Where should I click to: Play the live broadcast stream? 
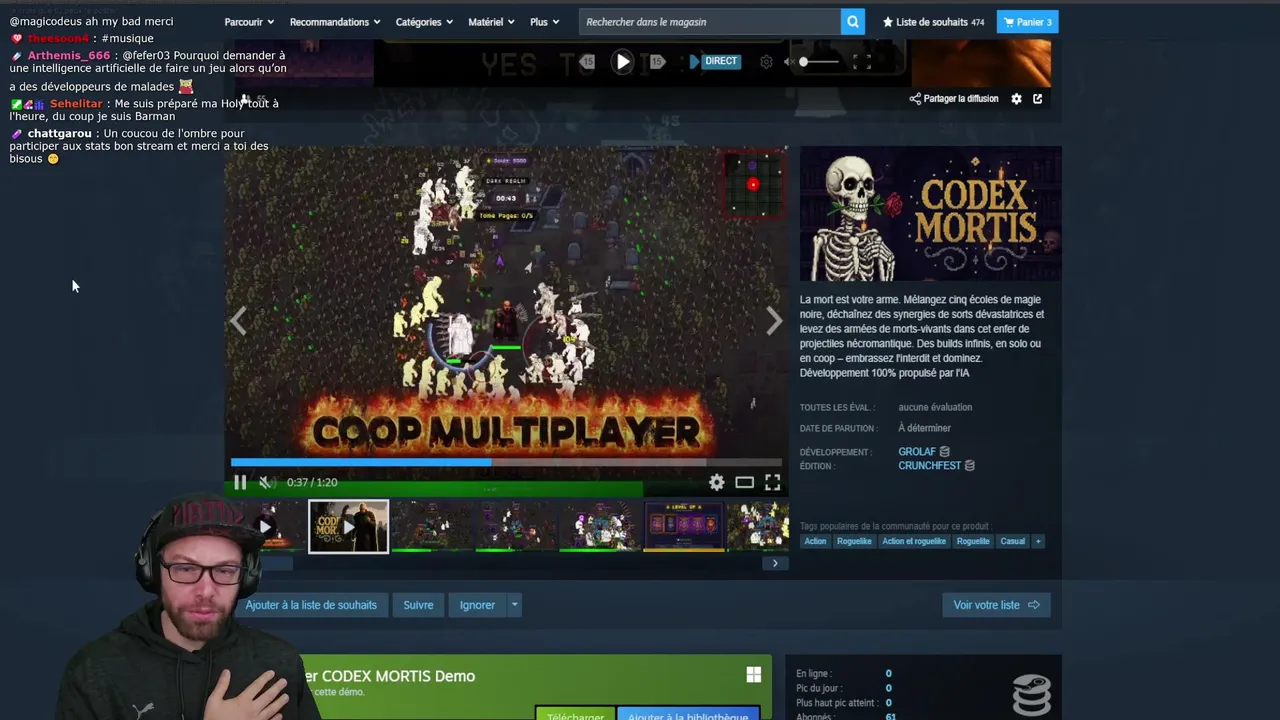click(622, 62)
